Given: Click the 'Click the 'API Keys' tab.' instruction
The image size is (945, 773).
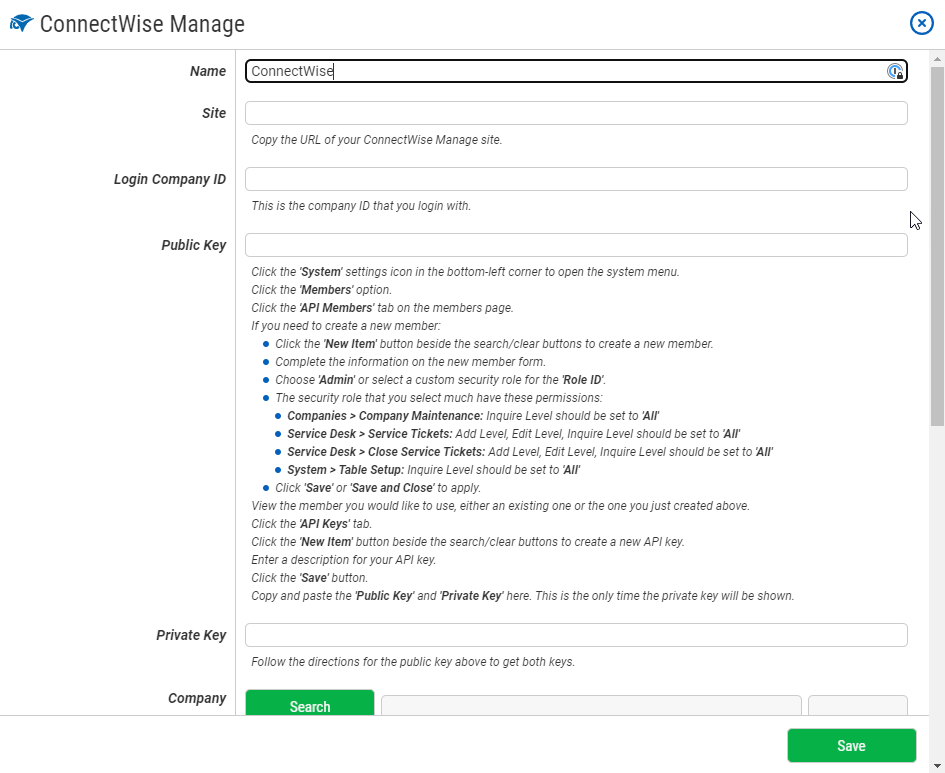Looking at the screenshot, I should tap(311, 524).
